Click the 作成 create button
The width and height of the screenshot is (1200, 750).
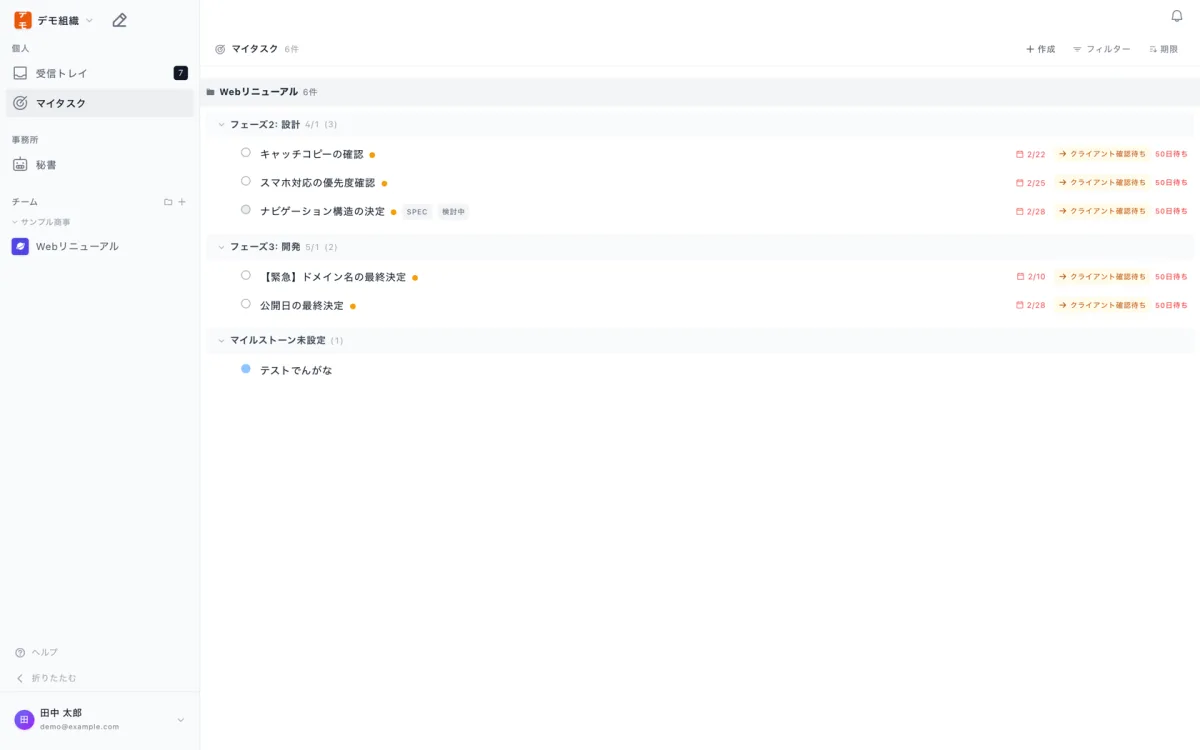click(x=1040, y=49)
